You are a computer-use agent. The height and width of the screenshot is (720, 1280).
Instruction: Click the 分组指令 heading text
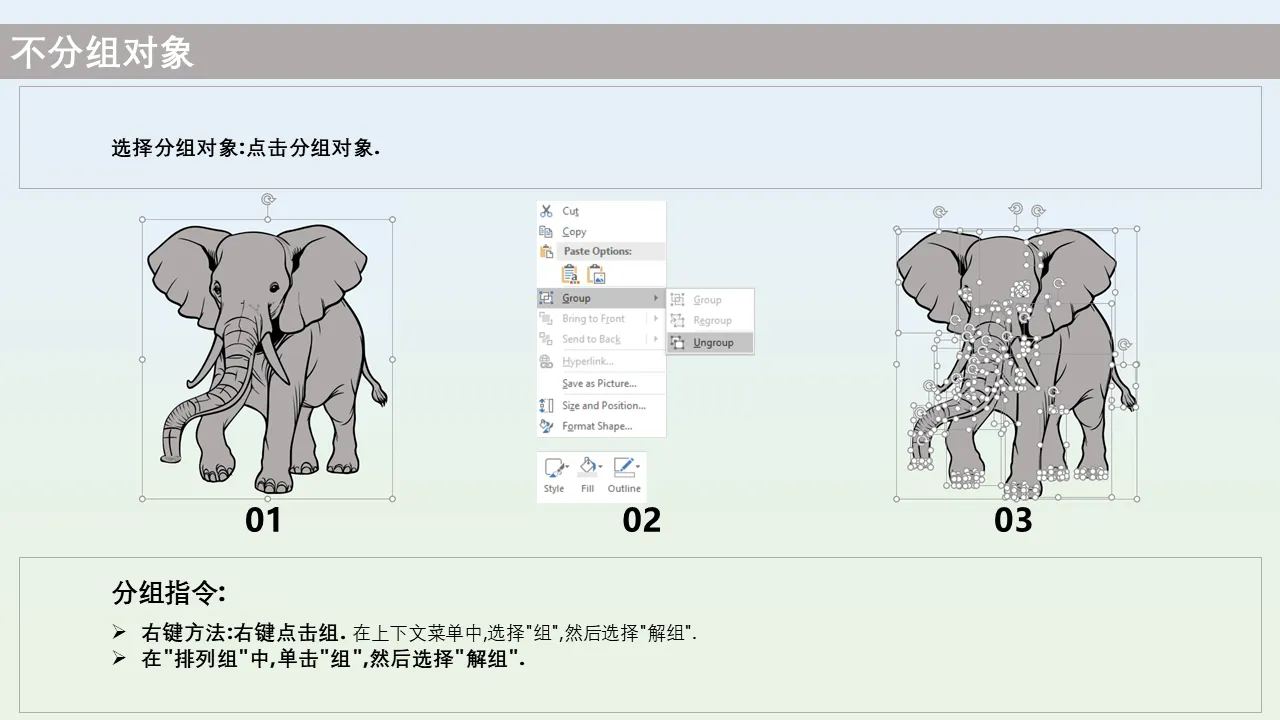coord(169,592)
